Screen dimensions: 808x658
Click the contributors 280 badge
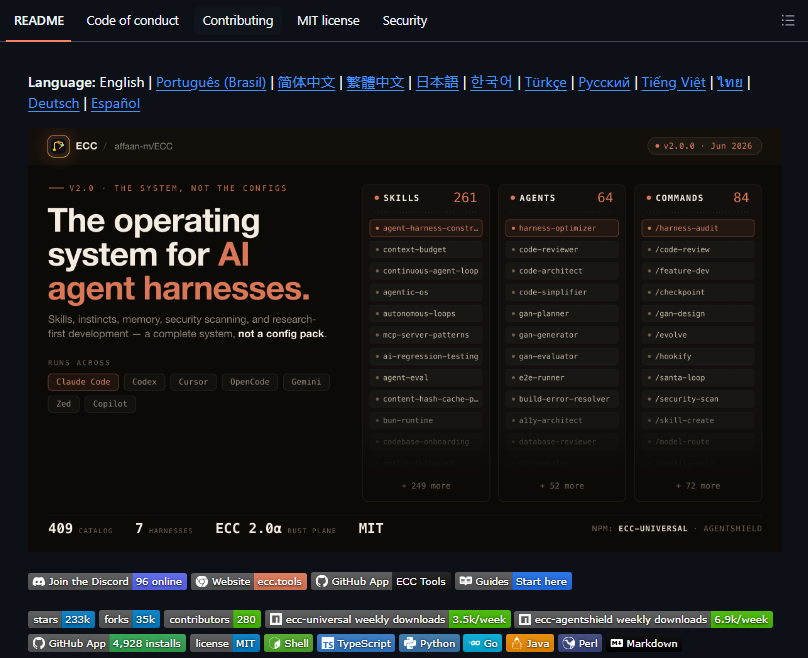point(212,619)
